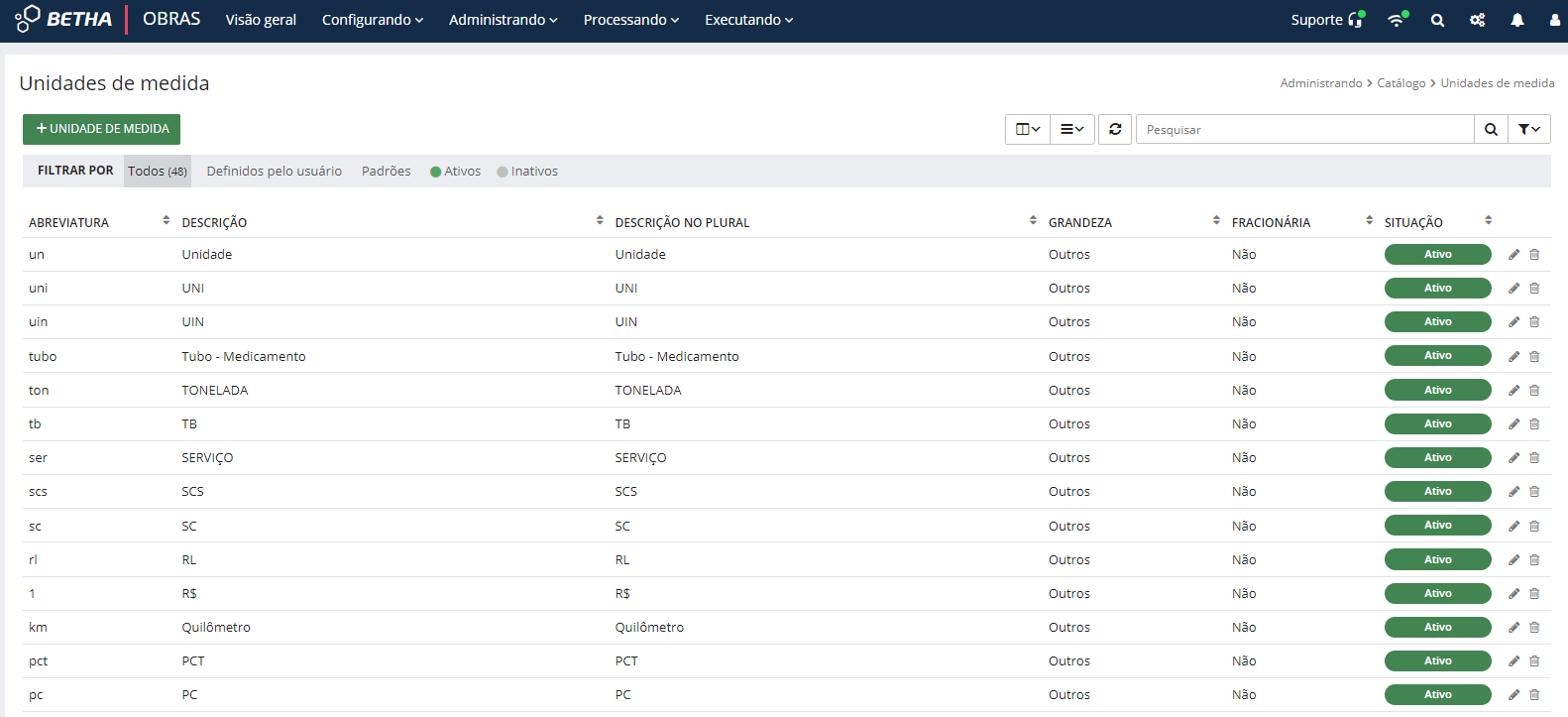Click the Betha logo
Screen dimensions: 1568x717
63,19
